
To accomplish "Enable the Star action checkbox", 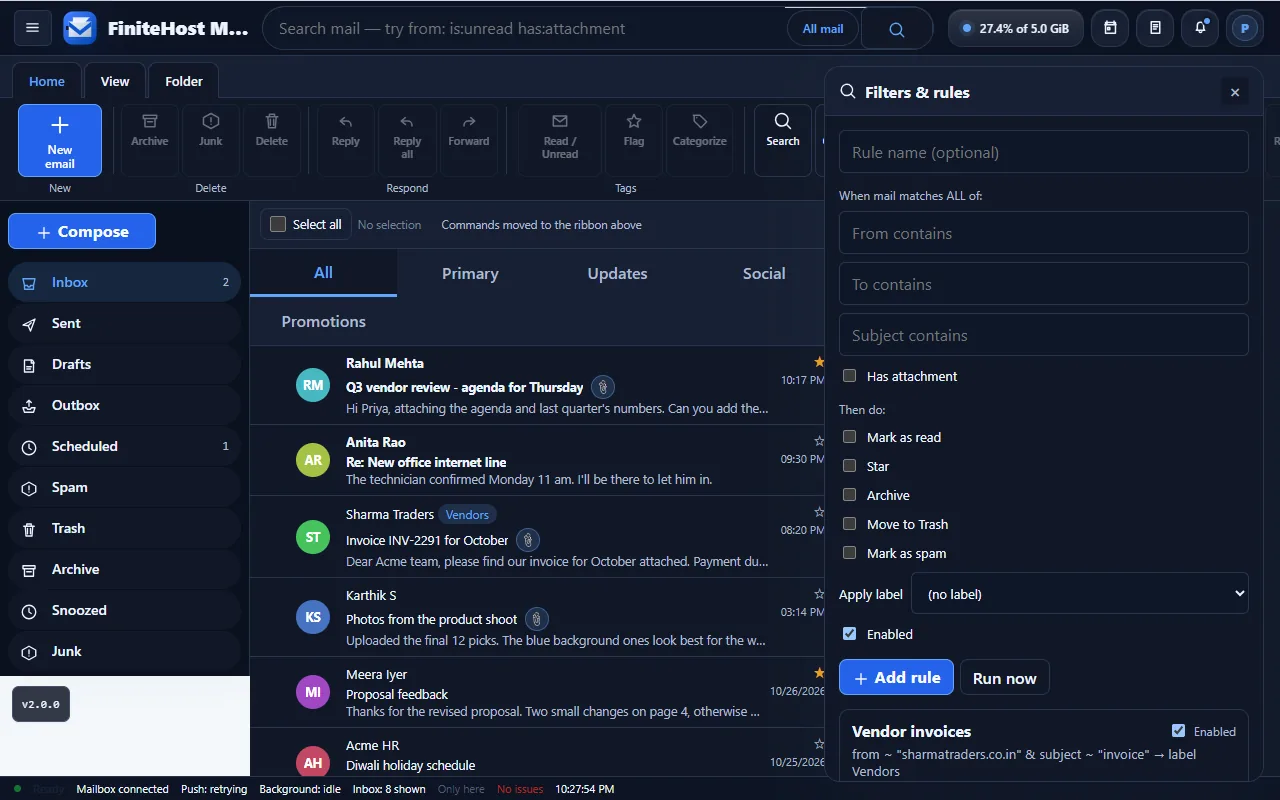I will click(x=849, y=466).
